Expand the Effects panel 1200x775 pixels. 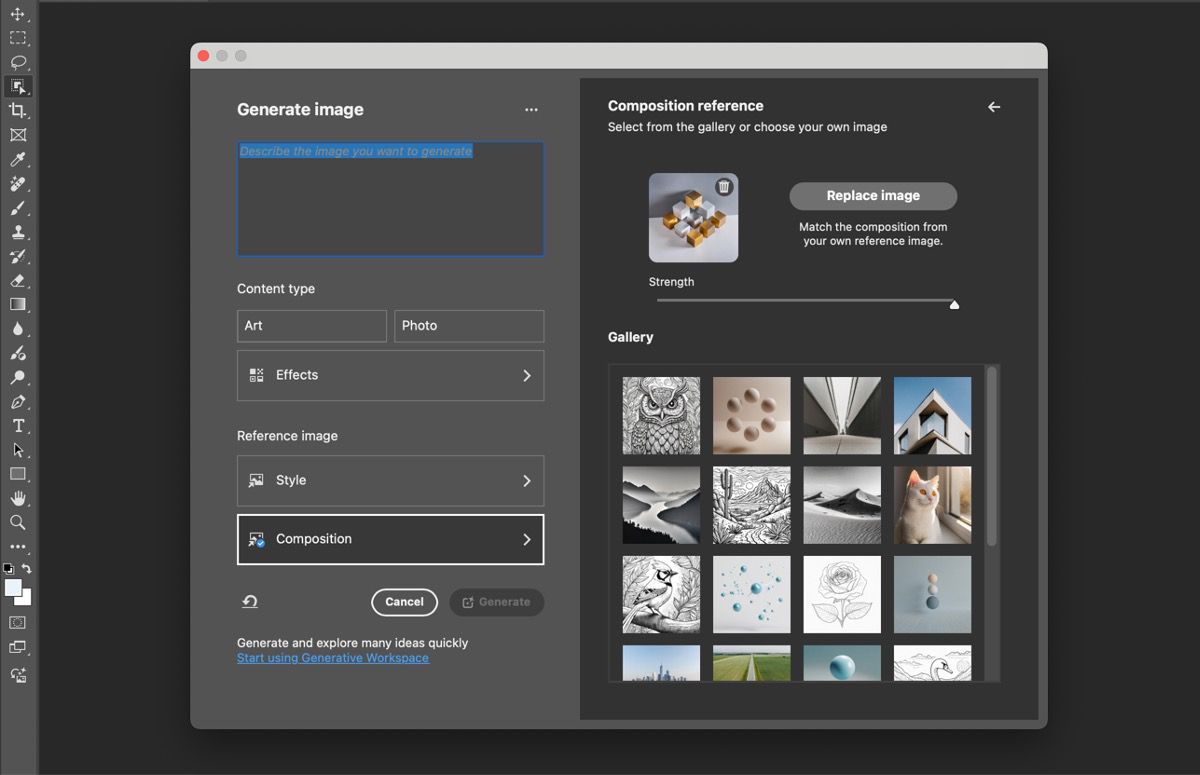pyautogui.click(x=390, y=375)
